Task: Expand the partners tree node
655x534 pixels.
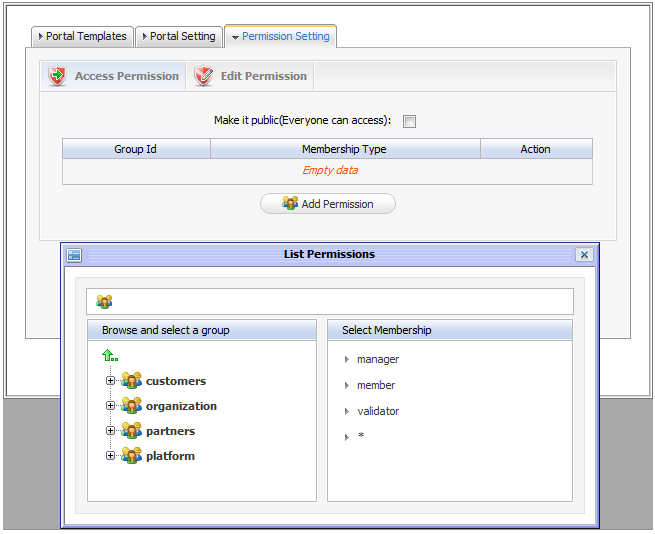Action: coord(110,431)
